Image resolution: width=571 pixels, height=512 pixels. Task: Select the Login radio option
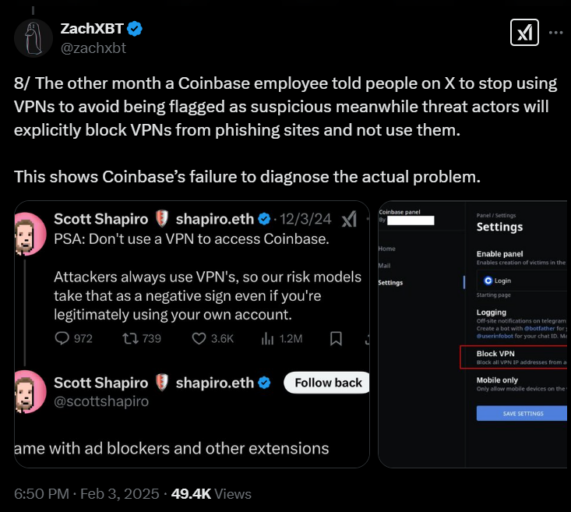coord(488,281)
